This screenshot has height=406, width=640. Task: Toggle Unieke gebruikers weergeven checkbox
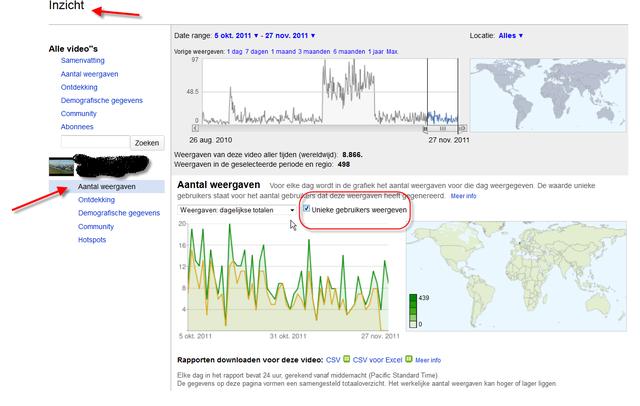[307, 209]
